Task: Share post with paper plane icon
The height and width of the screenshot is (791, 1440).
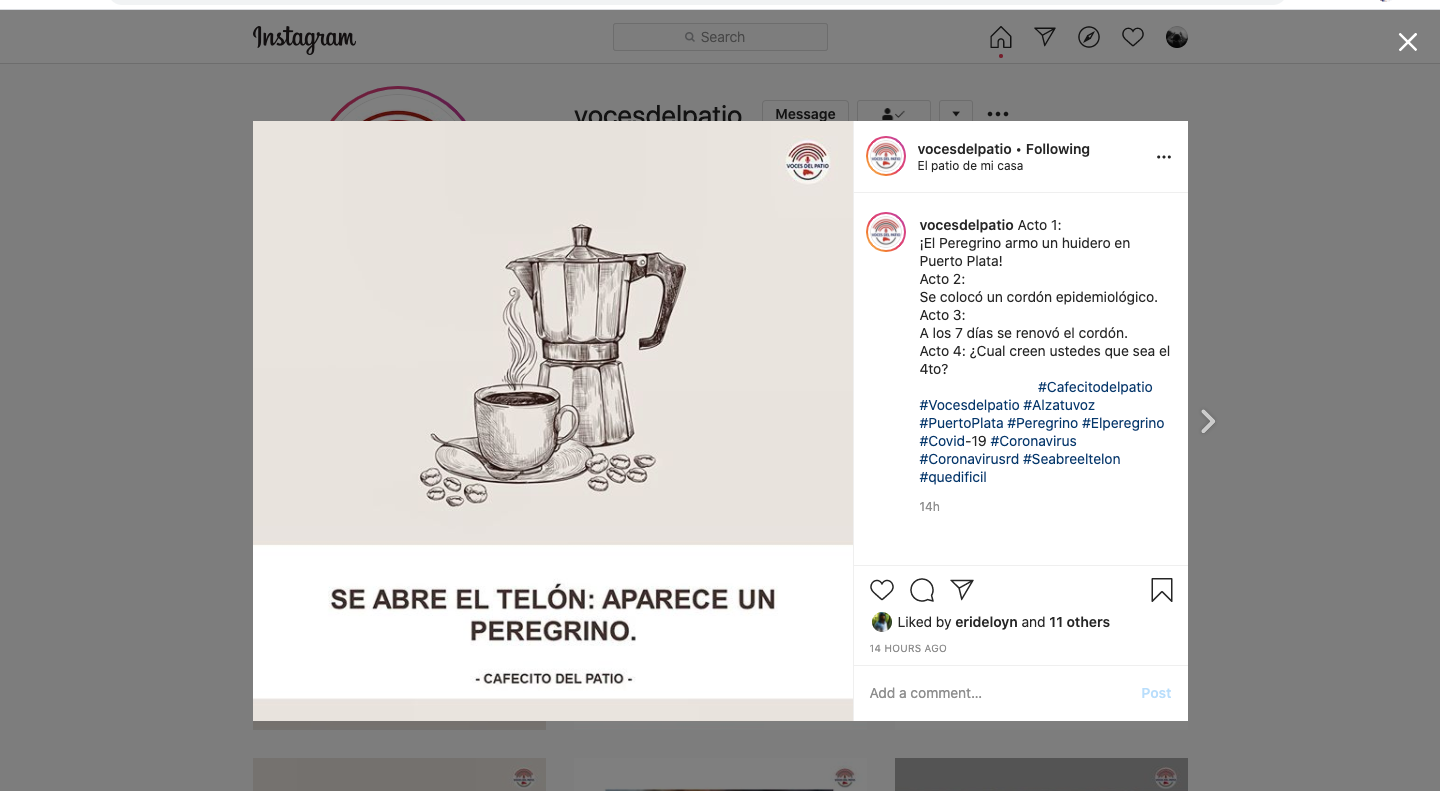Action: pyautogui.click(x=962, y=589)
